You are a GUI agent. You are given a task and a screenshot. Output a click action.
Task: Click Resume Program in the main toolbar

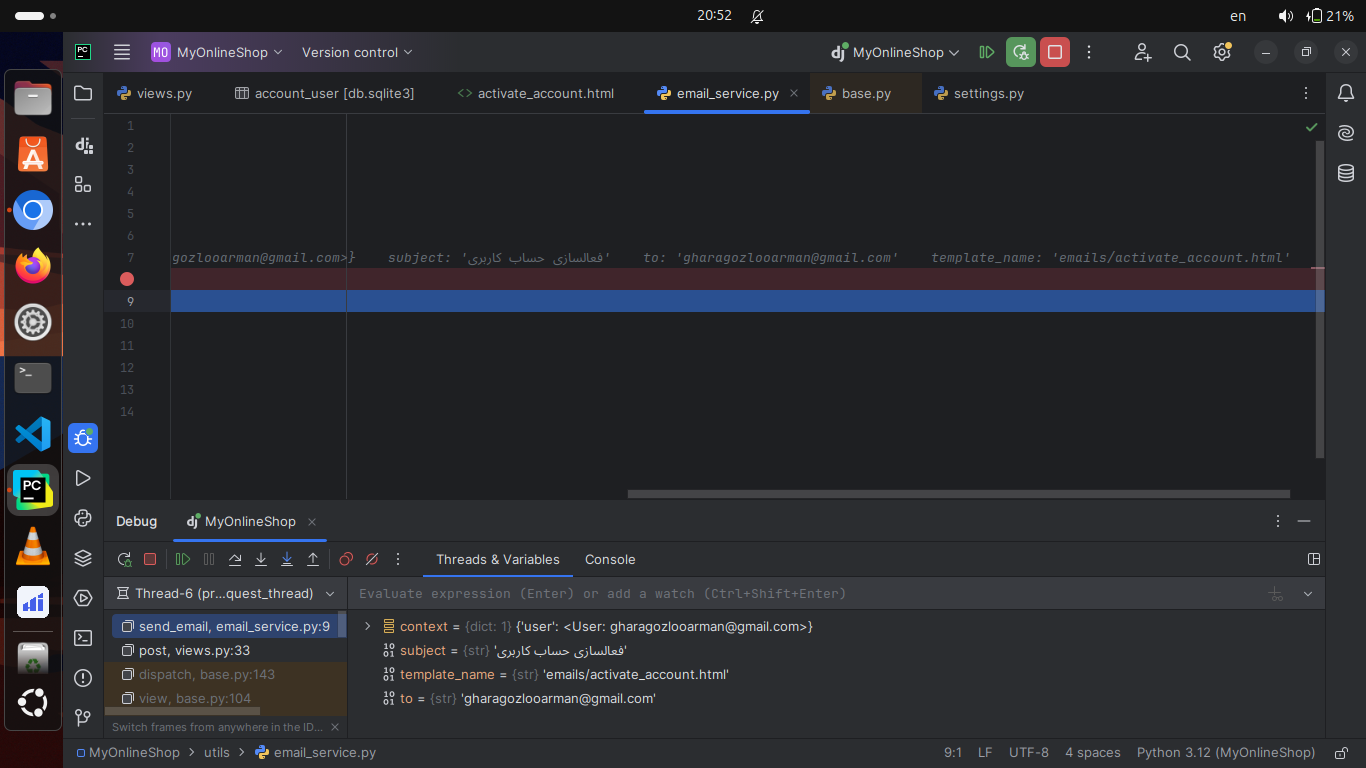[x=987, y=52]
